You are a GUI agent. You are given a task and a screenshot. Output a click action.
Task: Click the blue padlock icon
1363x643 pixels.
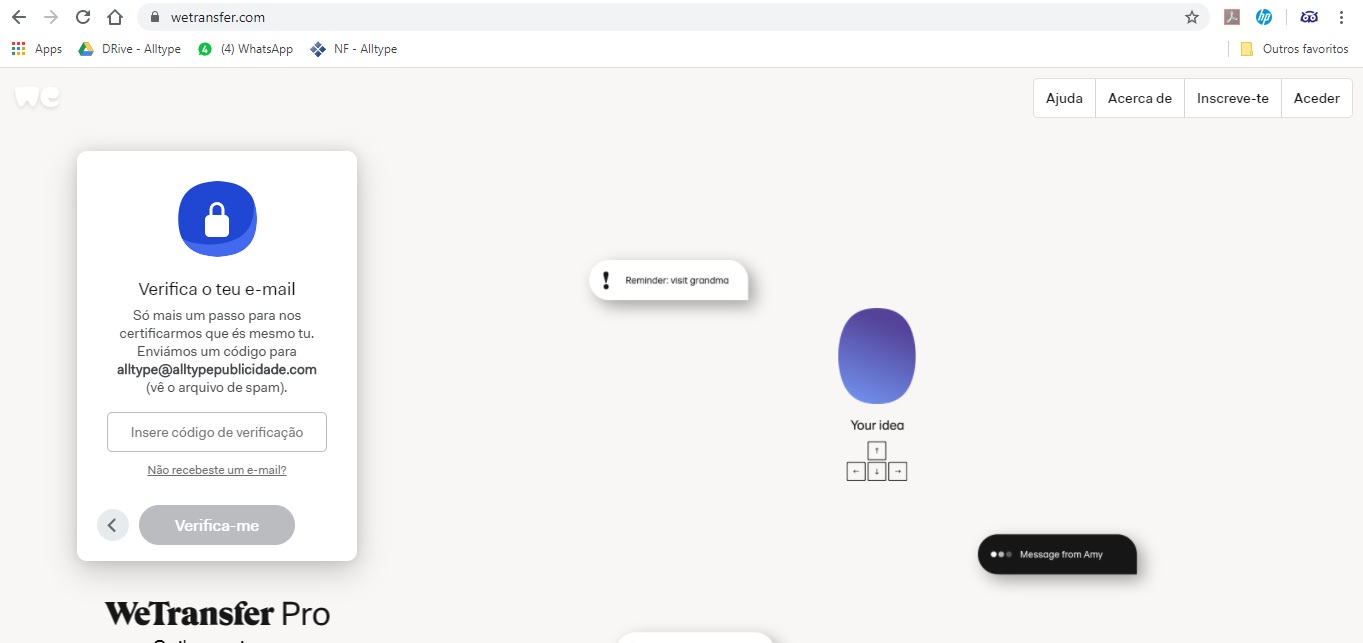217,219
